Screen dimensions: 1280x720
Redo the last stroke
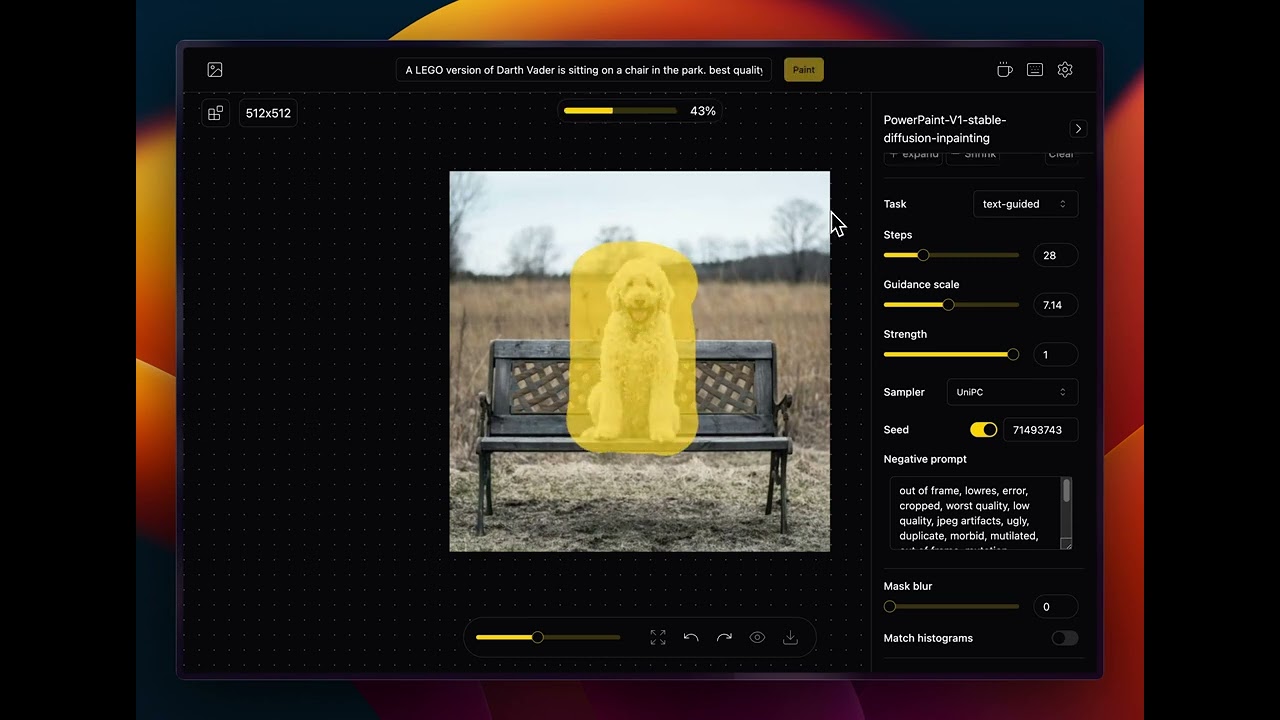tap(724, 637)
